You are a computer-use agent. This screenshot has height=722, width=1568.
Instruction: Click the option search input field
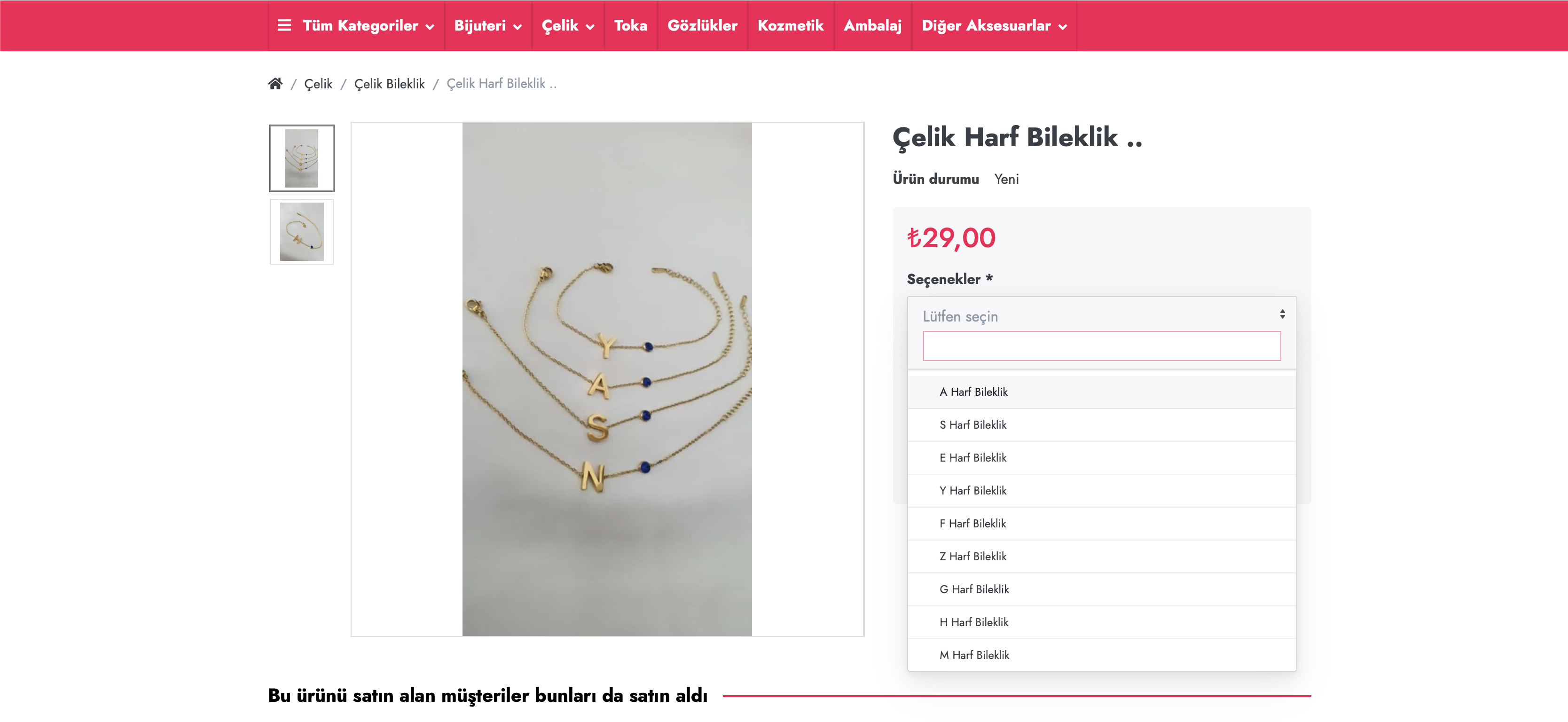point(1102,346)
